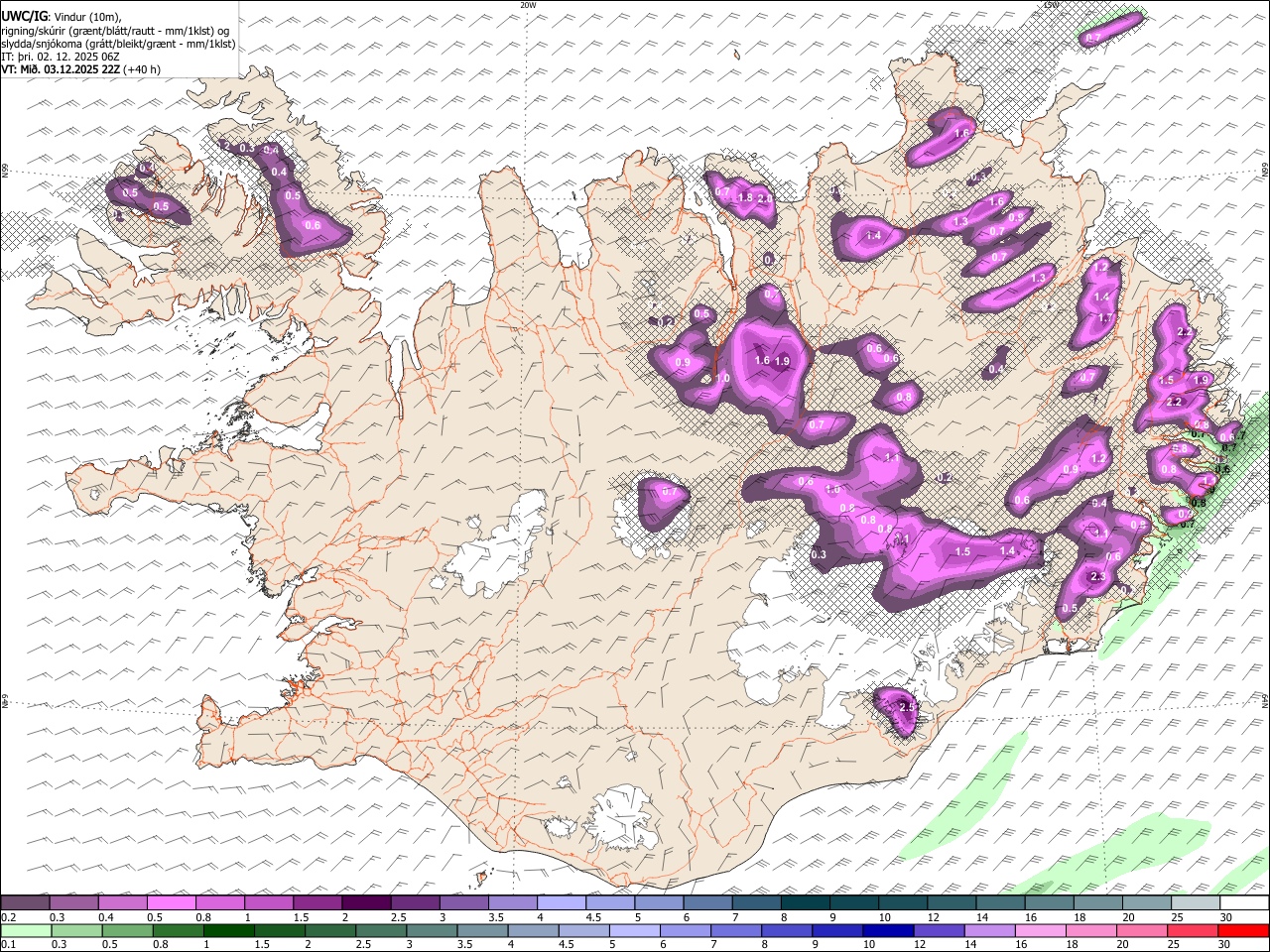Click the 2.5 snowfall value on the map
Screen dimensions: 1270x952
coord(906,706)
